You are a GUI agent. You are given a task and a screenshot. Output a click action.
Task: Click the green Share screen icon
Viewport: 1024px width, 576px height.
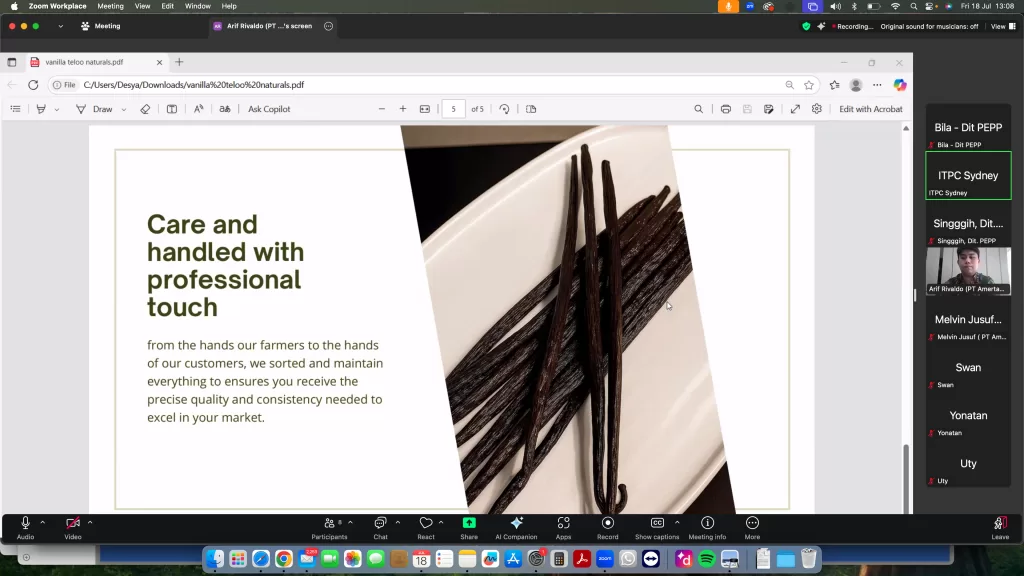coord(469,523)
